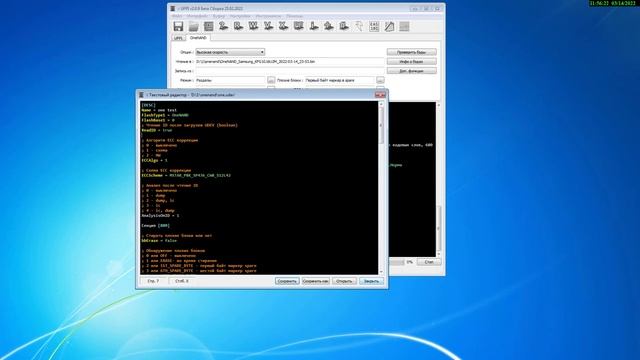Click Закрыть button in text editor

371,281
